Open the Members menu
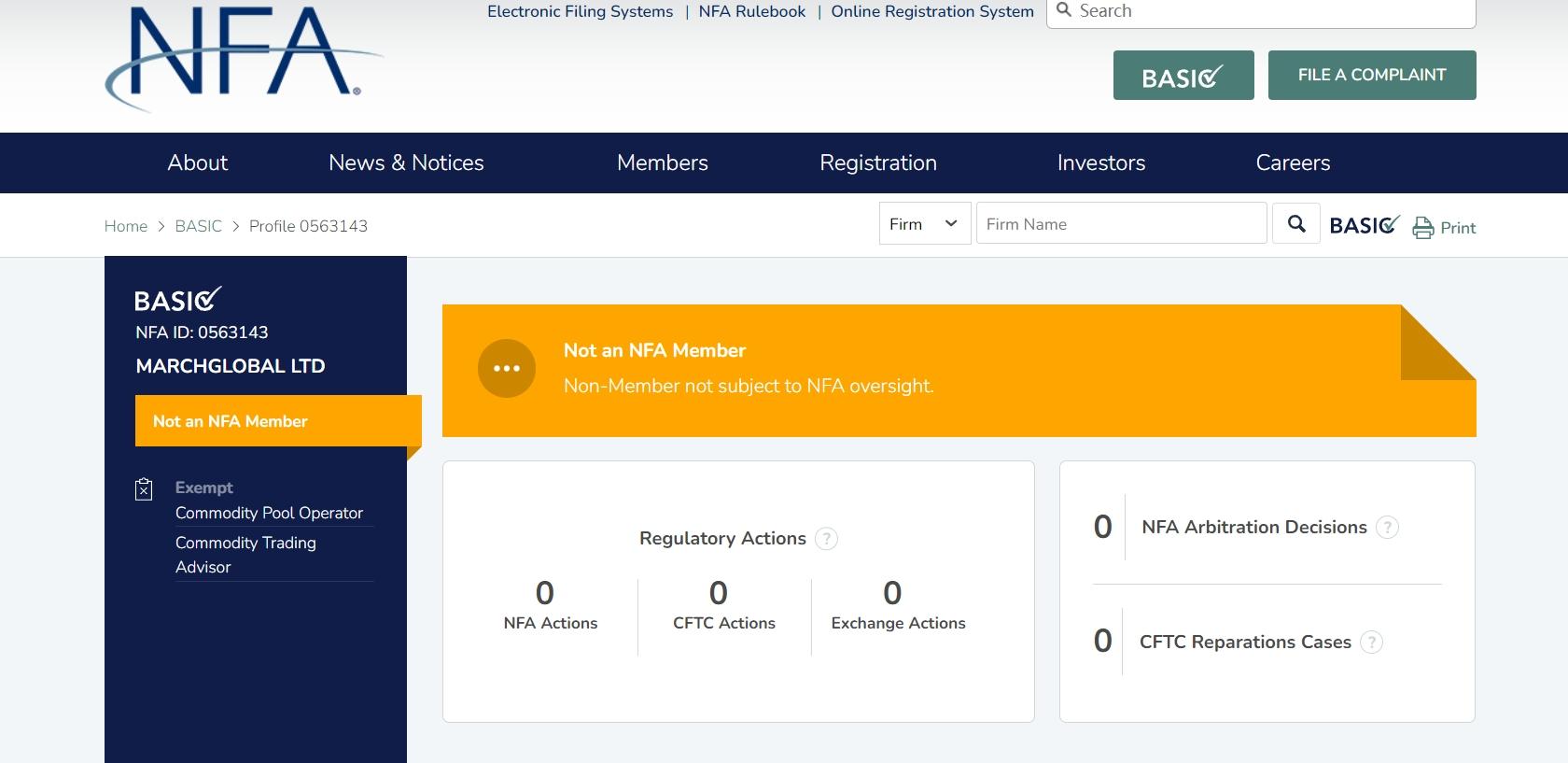The width and height of the screenshot is (1568, 763). click(663, 162)
